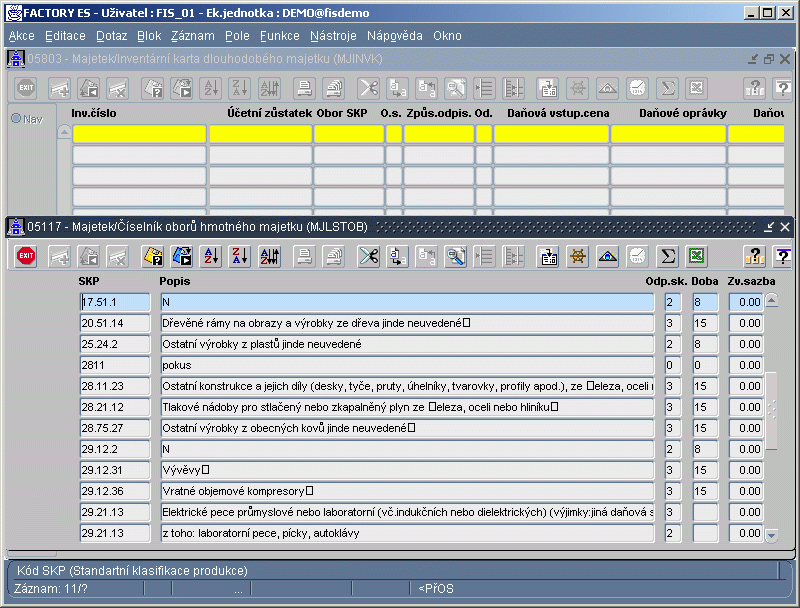Open the Nástroje menu
This screenshot has width=800, height=608.
click(332, 35)
